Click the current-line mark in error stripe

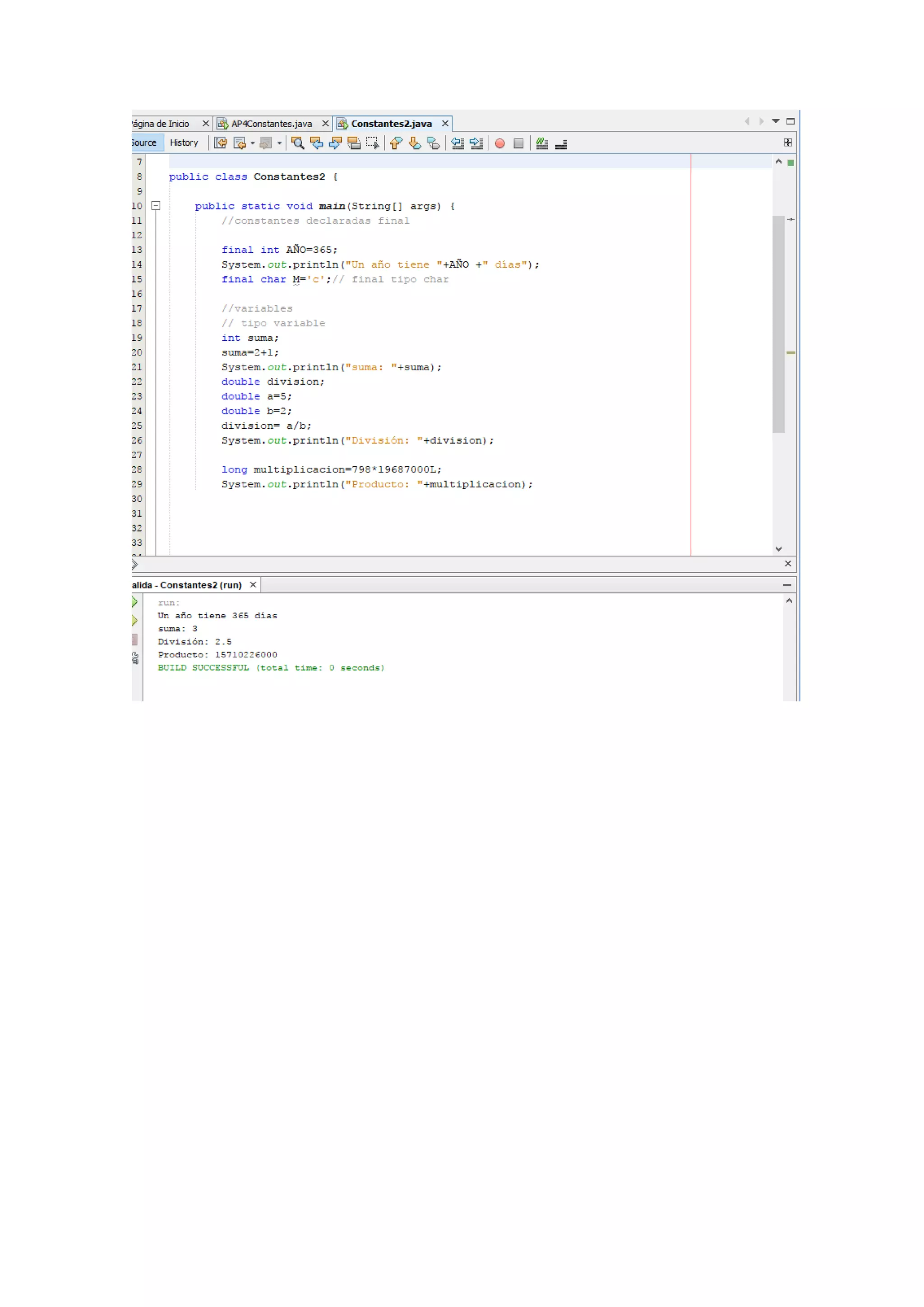790,219
